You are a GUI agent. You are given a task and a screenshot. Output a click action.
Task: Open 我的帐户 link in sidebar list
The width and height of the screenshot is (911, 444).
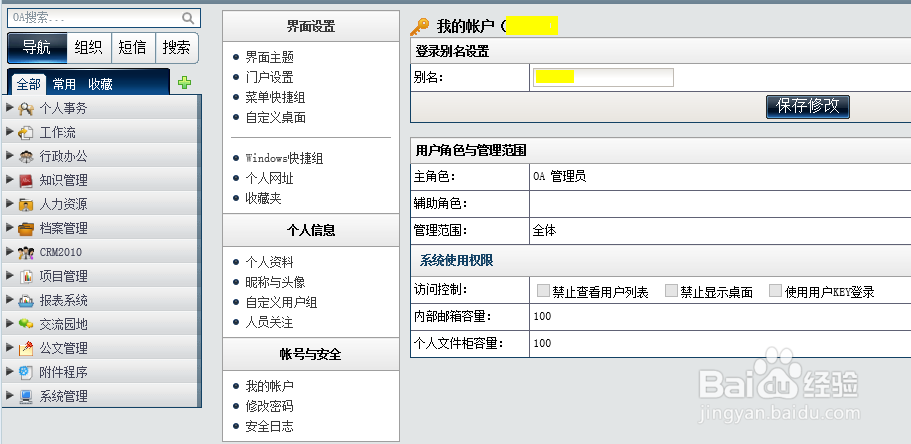coord(269,386)
